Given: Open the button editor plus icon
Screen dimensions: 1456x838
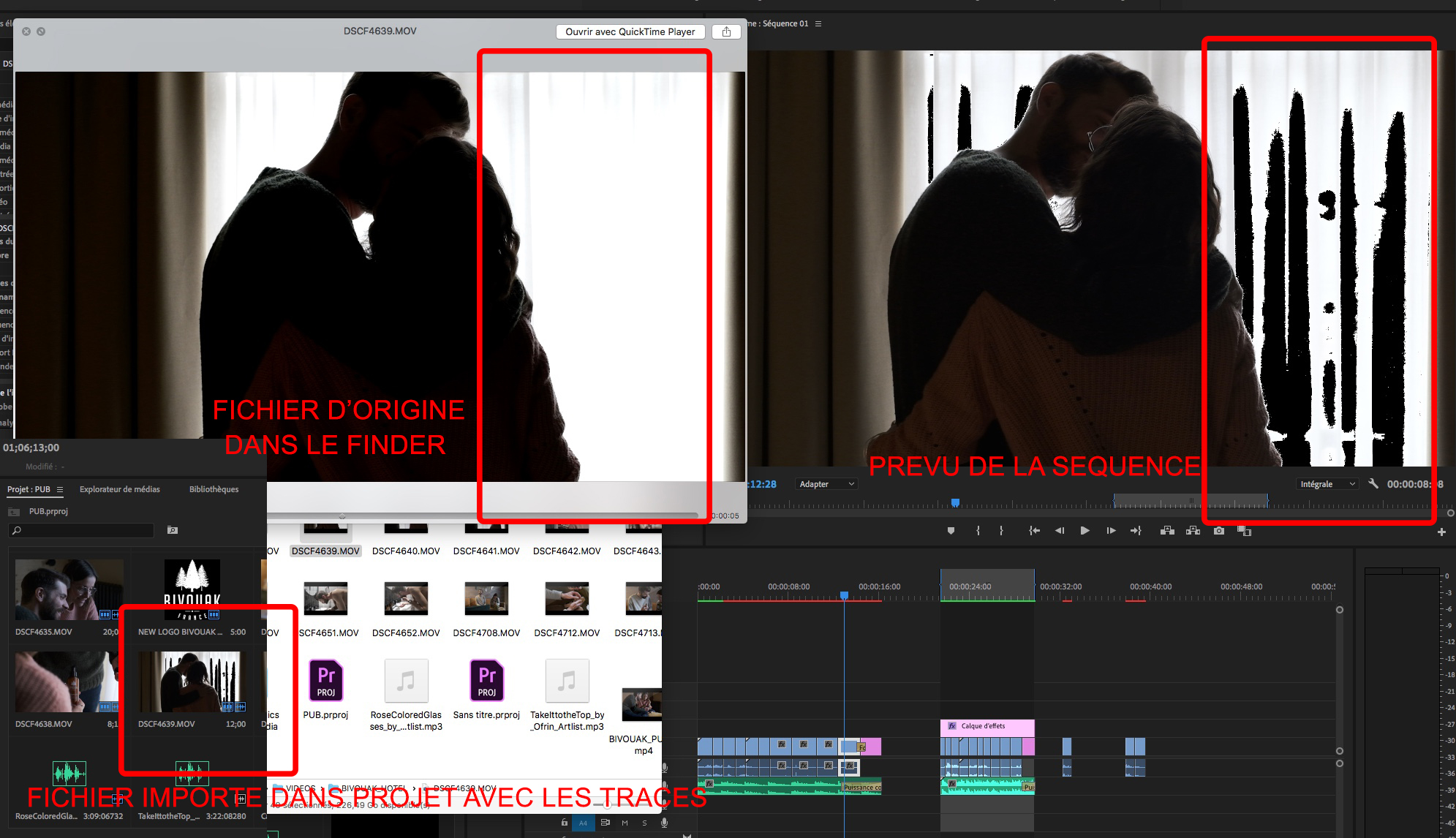Looking at the screenshot, I should click(x=1441, y=532).
